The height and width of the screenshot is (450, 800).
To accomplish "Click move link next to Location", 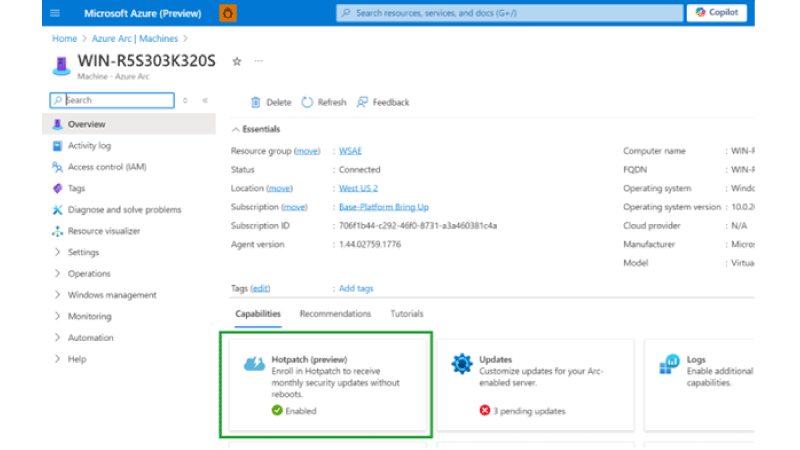I will (x=280, y=188).
